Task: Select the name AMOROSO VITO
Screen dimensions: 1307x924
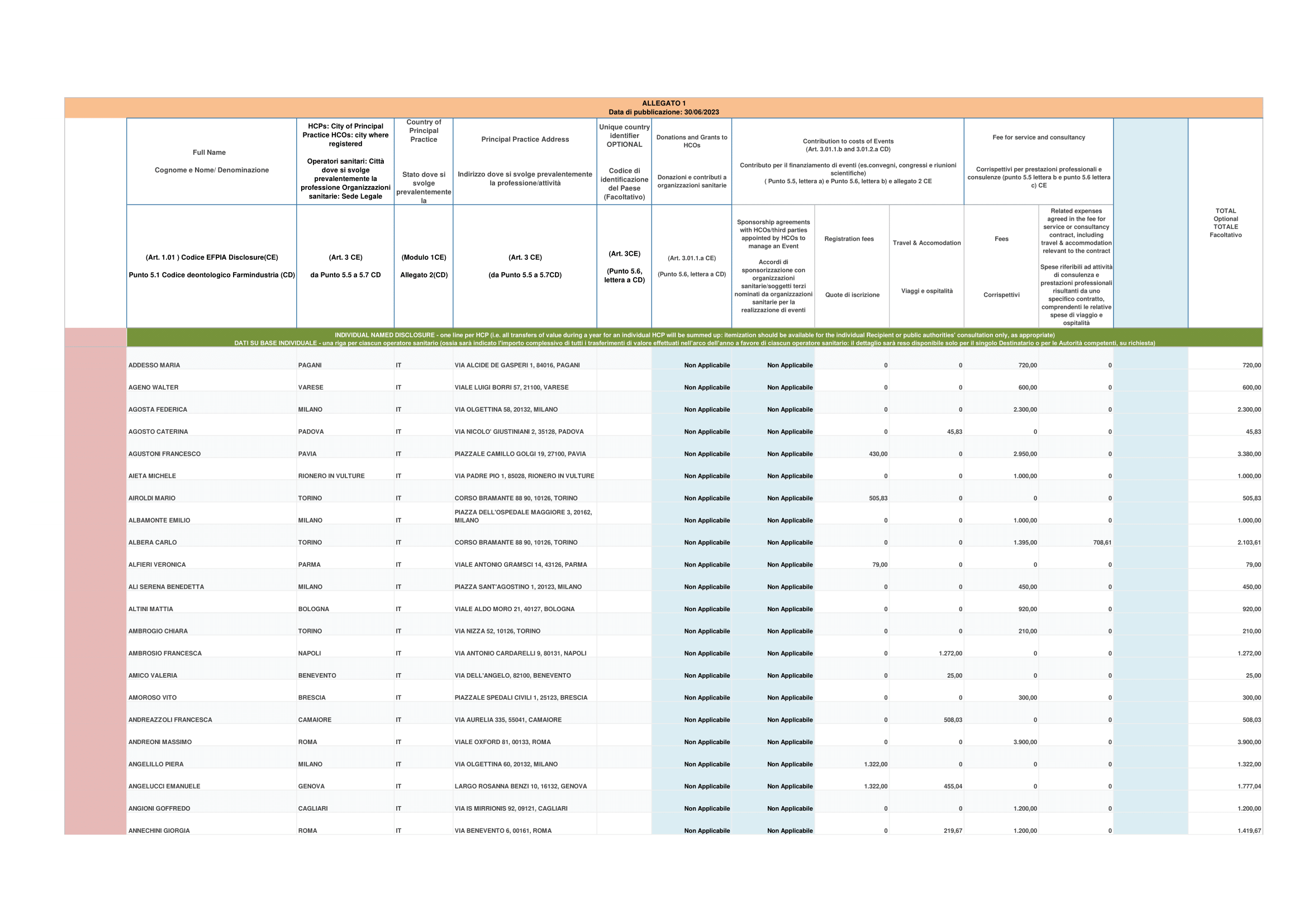Action: click(x=153, y=698)
